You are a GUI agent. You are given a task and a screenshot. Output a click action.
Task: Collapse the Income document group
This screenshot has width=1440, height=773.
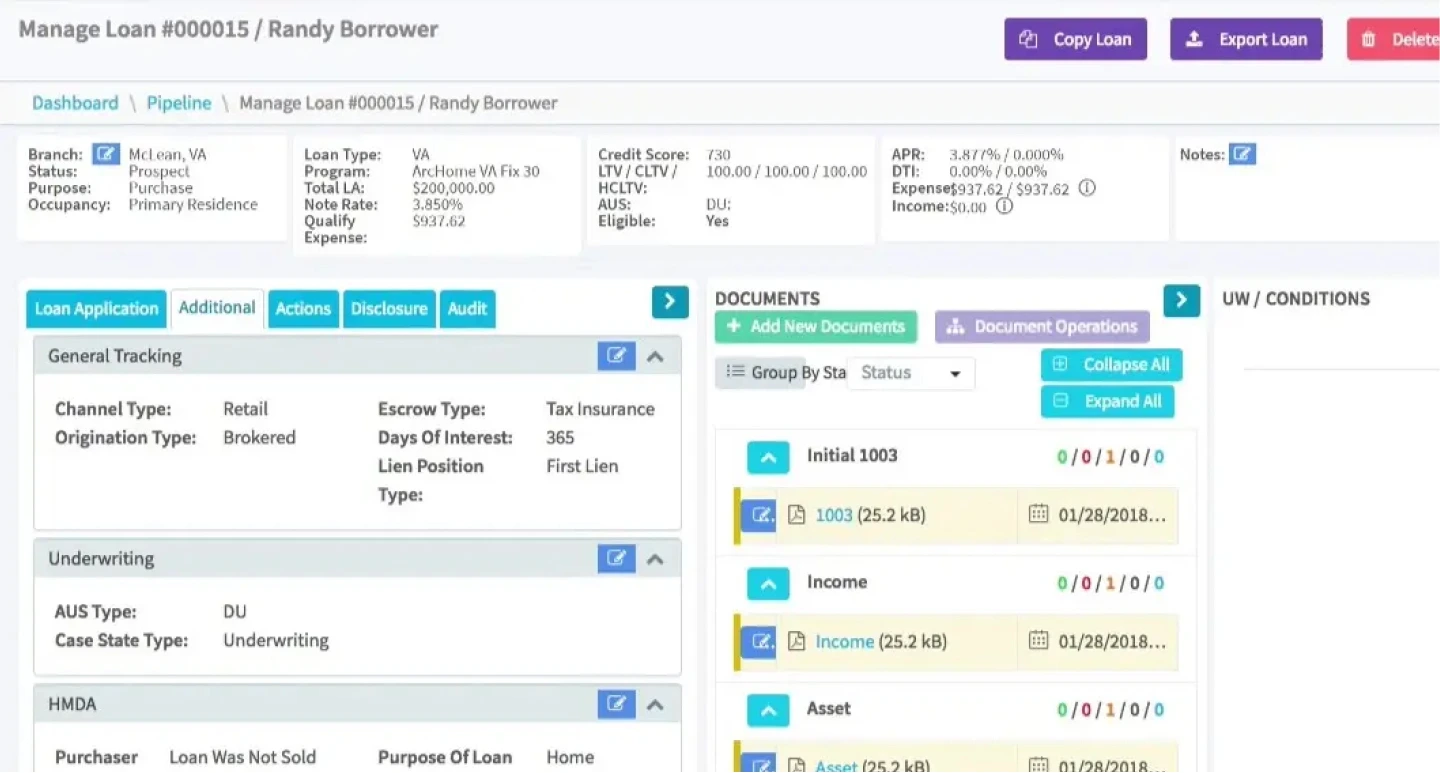pyautogui.click(x=768, y=584)
